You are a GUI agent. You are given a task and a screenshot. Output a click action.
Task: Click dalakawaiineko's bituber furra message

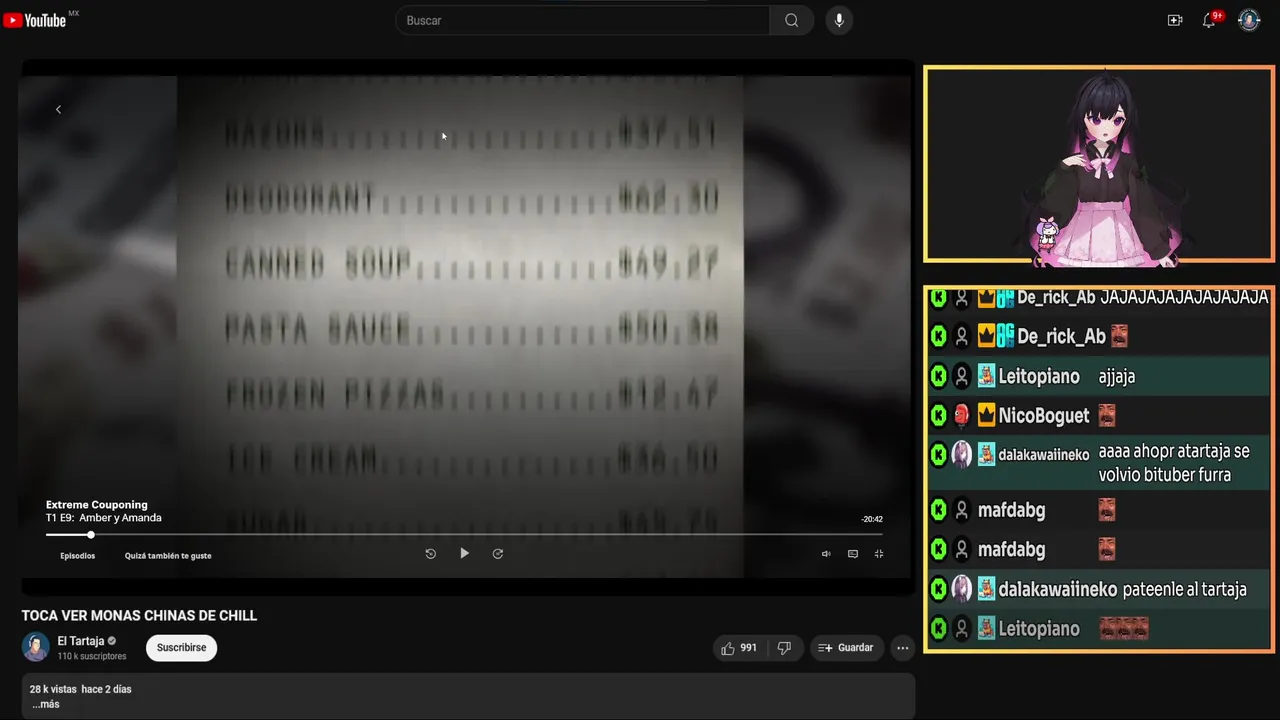[1174, 463]
